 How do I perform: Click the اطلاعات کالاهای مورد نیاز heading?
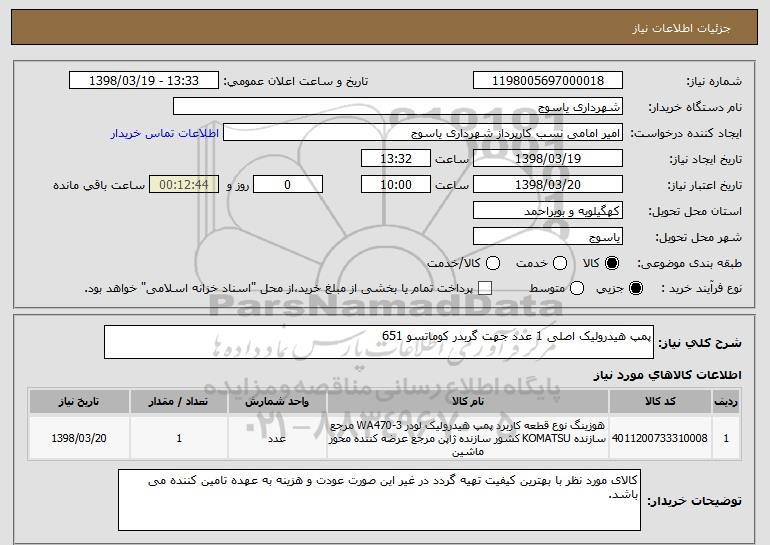tap(667, 375)
